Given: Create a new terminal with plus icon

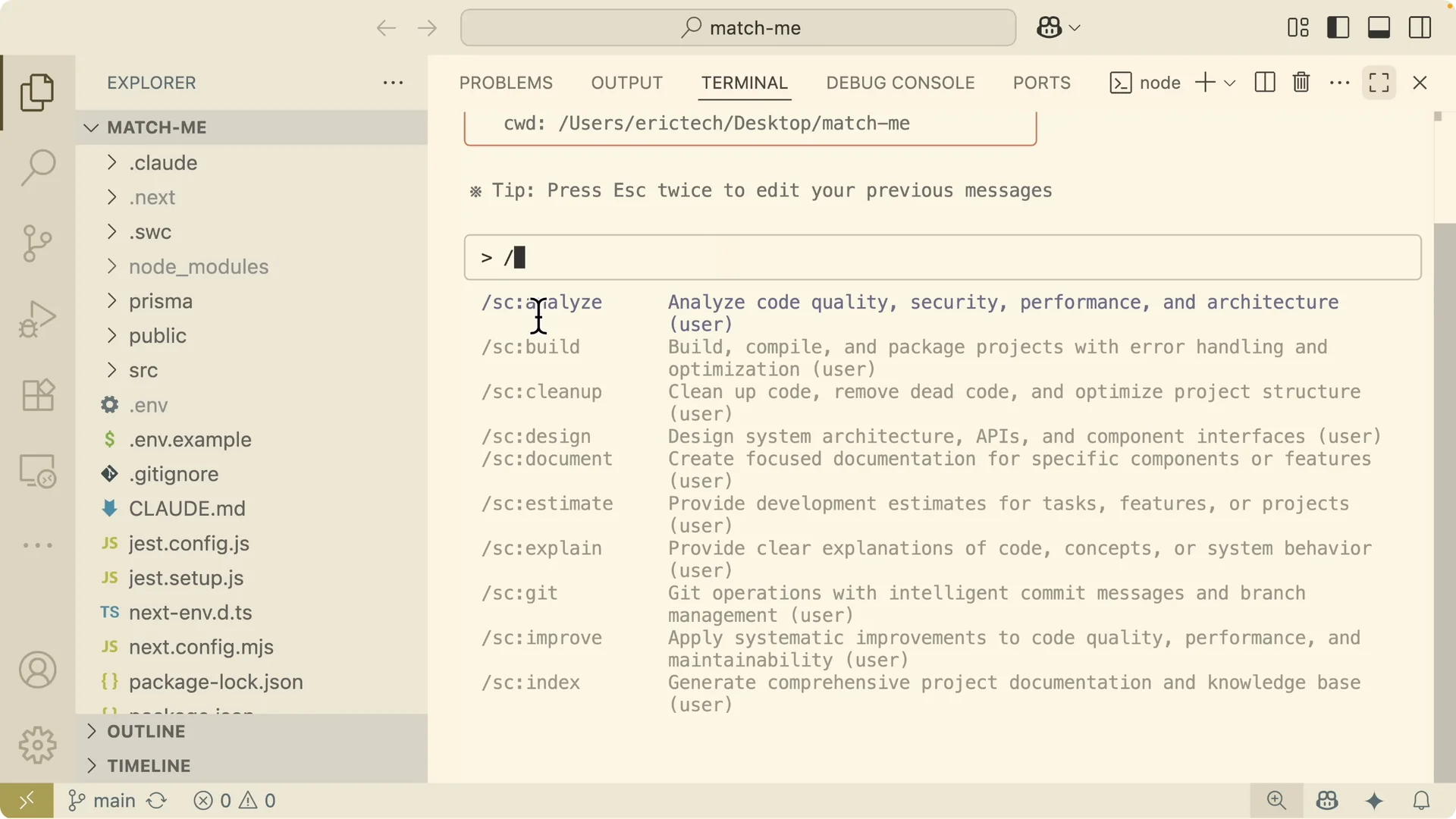Looking at the screenshot, I should click(1205, 83).
